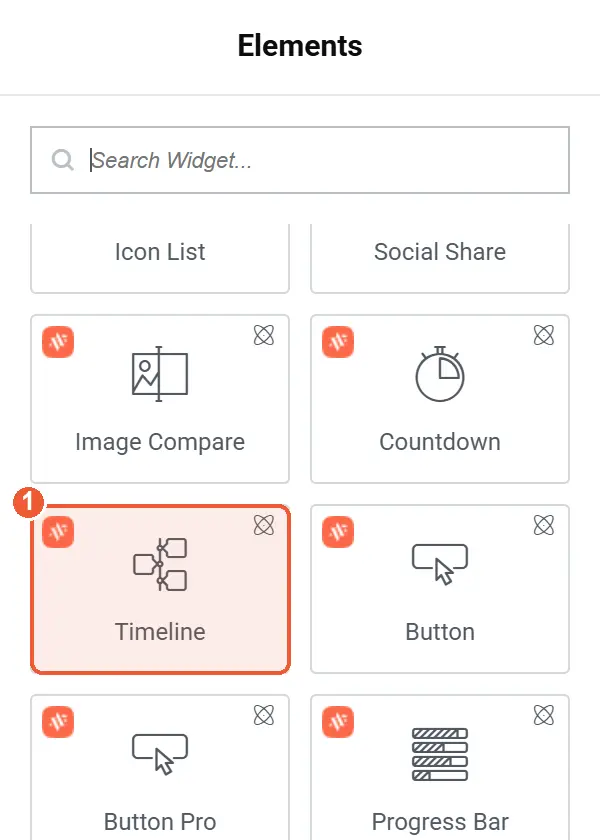Viewport: 600px width, 840px height.
Task: Click the Timeline label text
Action: point(160,632)
